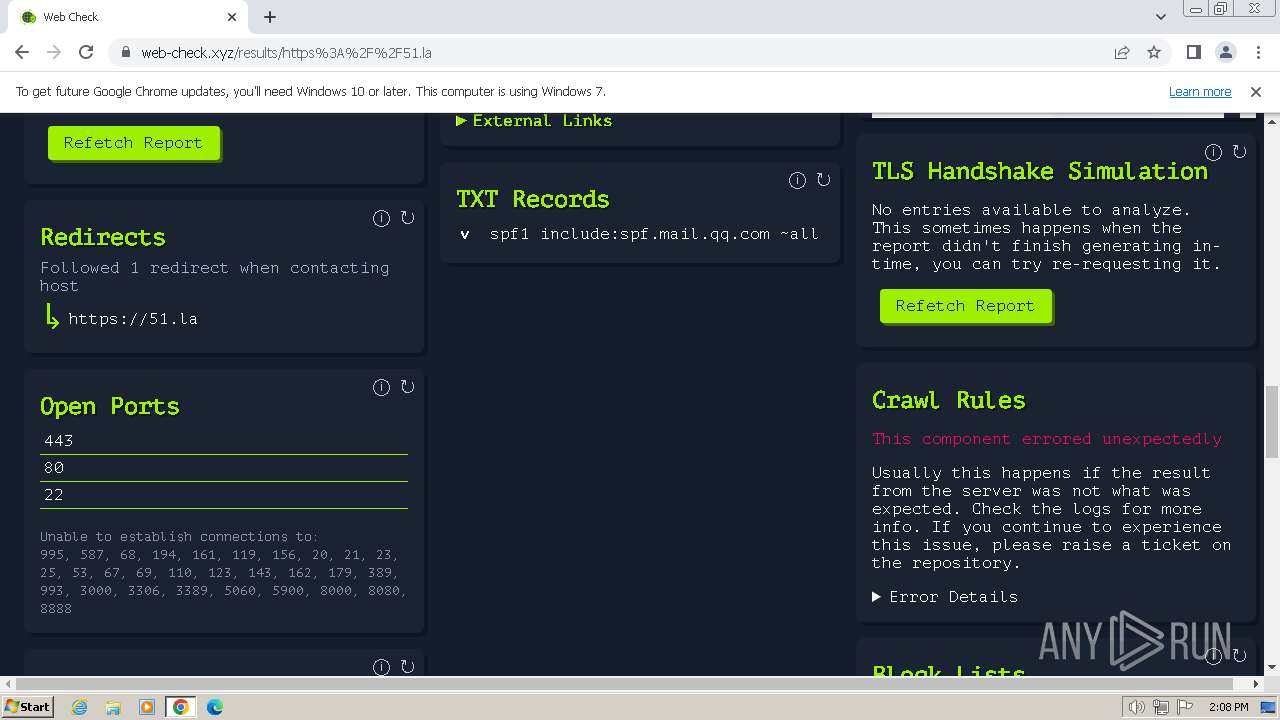Select open port 22 row
The width and height of the screenshot is (1280, 720).
pyautogui.click(x=224, y=495)
